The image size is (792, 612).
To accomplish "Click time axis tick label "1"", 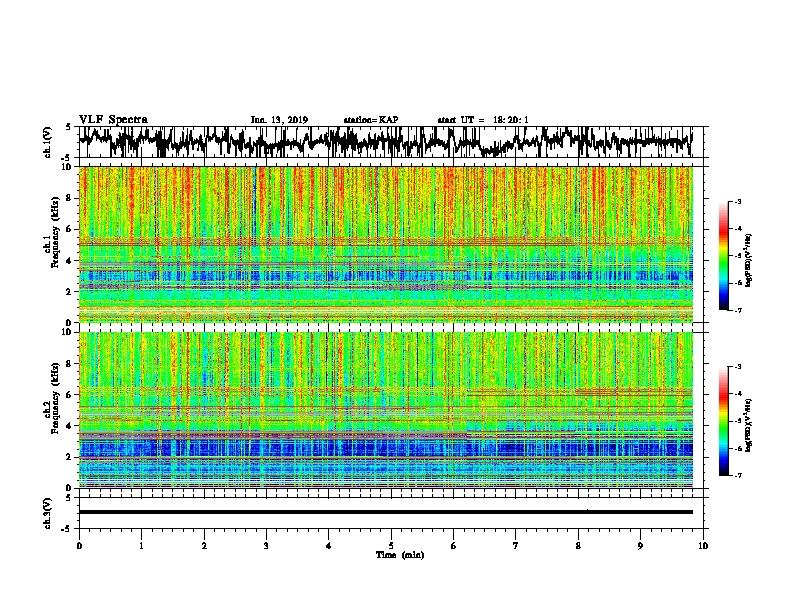I will coord(141,546).
